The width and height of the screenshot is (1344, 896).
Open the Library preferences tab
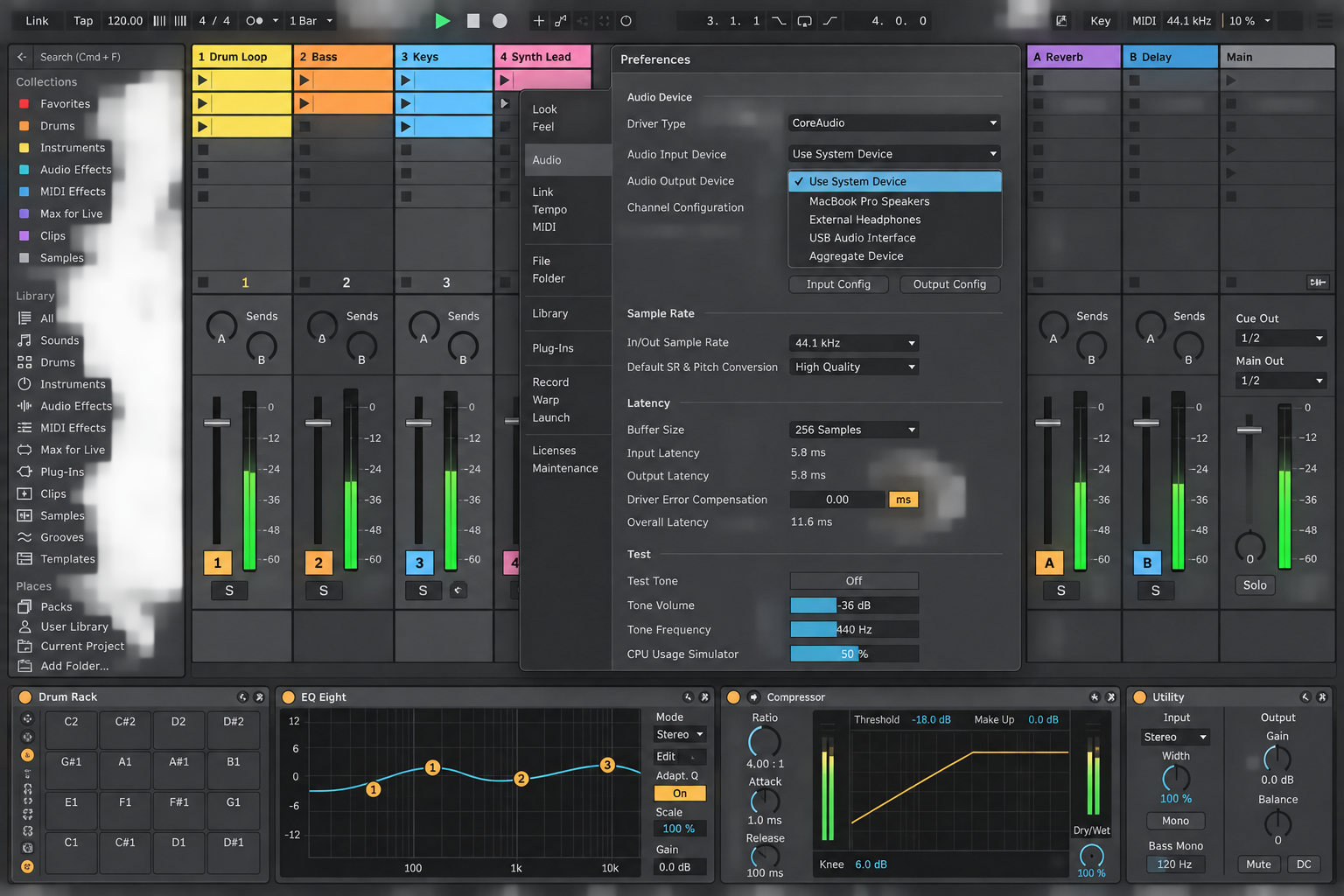click(x=550, y=313)
